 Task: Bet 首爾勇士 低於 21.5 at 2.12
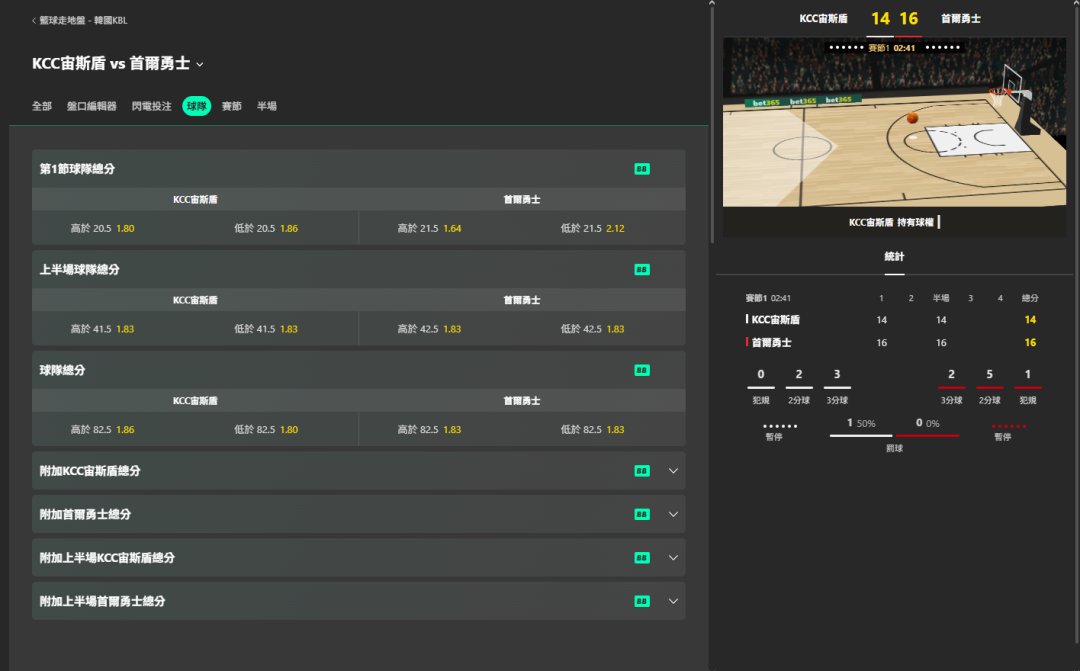[x=592, y=228]
